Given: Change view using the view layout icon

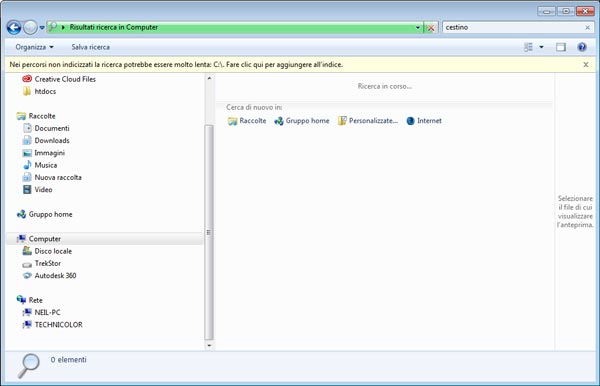Looking at the screenshot, I should point(528,47).
